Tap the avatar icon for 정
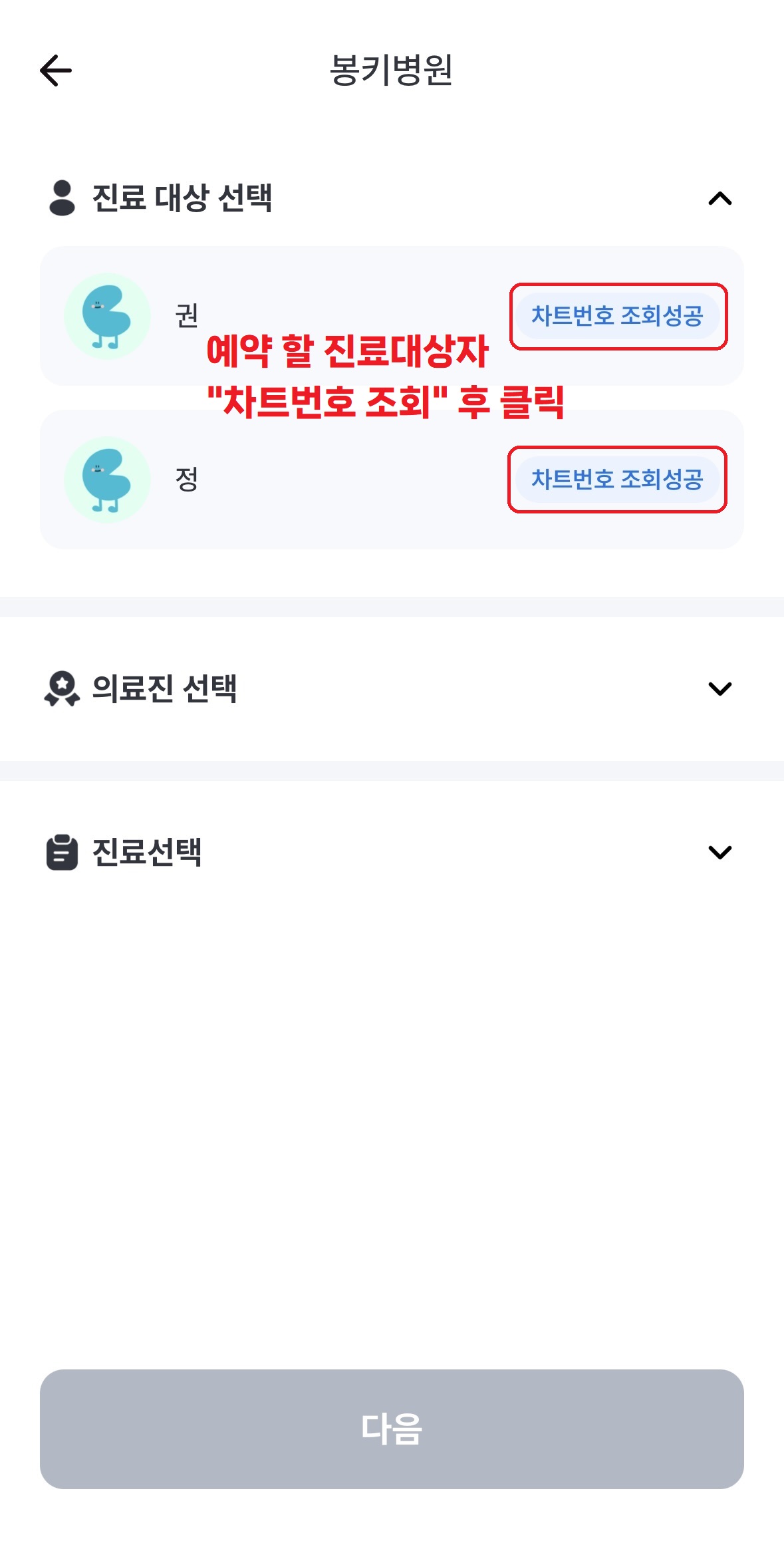The width and height of the screenshot is (784, 1547). 106,480
